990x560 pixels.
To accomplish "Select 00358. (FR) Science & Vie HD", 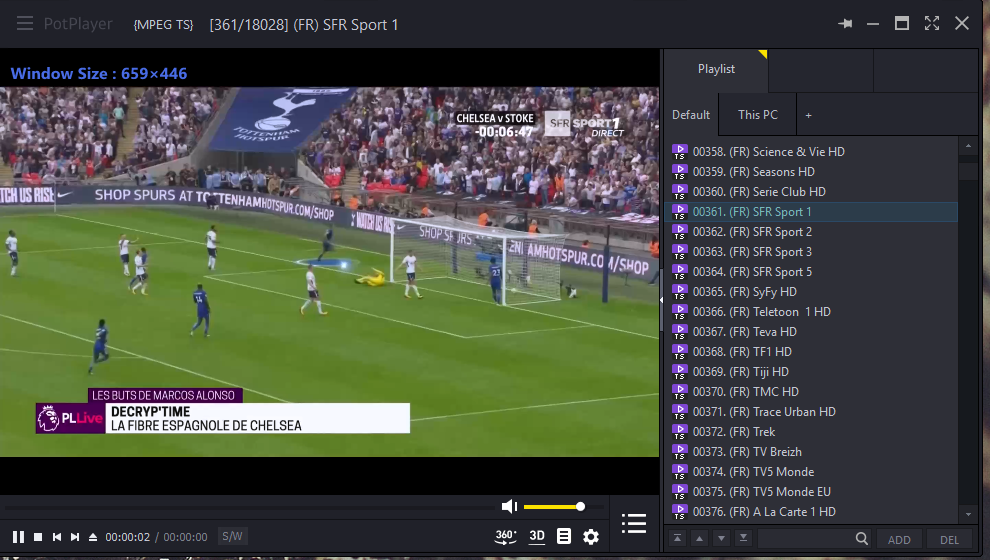I will pyautogui.click(x=811, y=152).
